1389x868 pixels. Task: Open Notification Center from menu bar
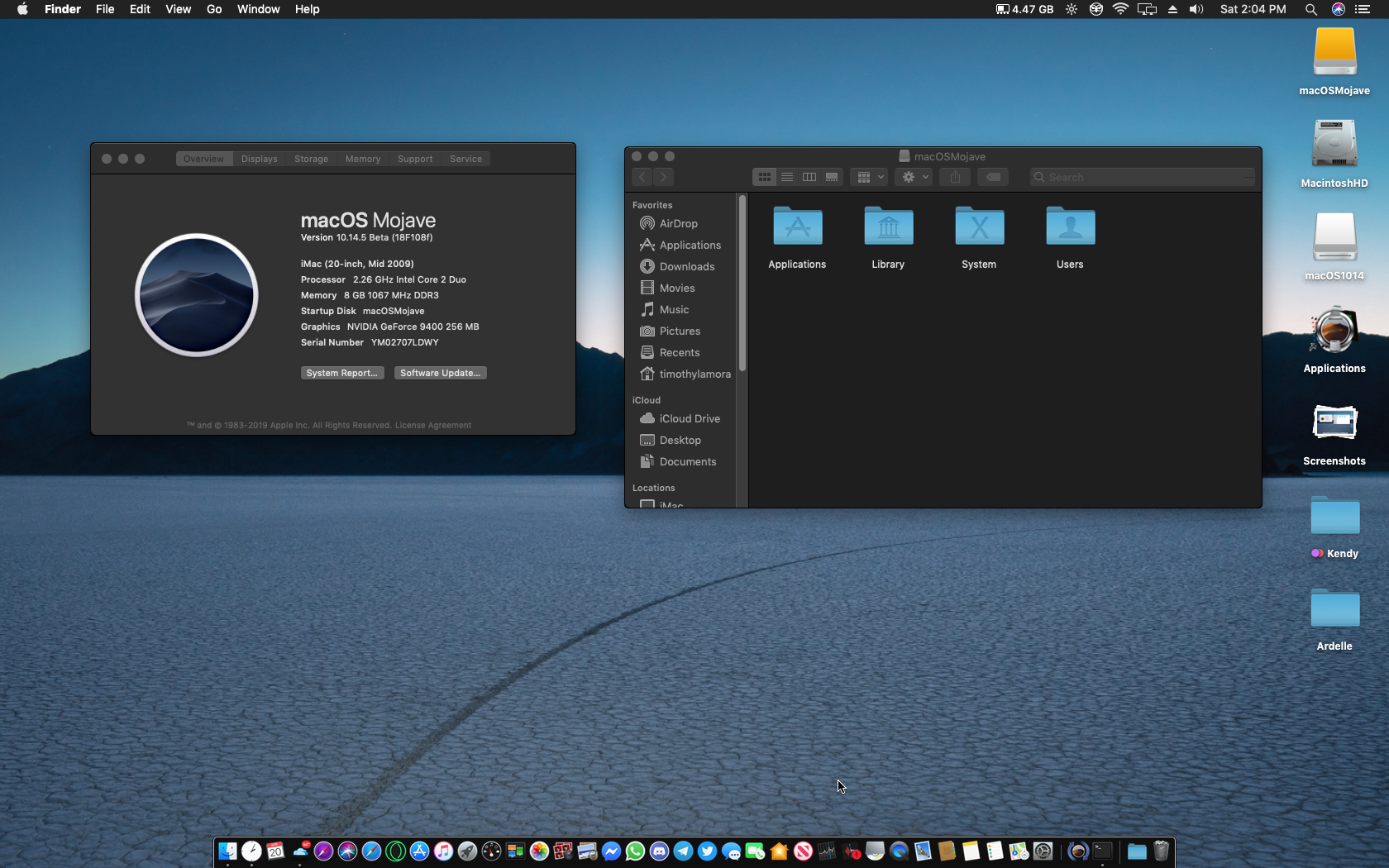pyautogui.click(x=1363, y=9)
